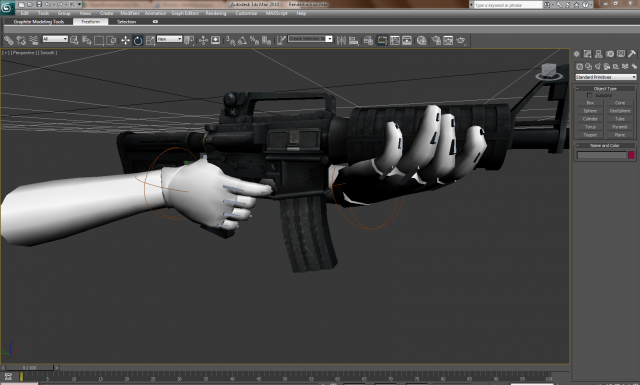Open the Utilities hammer panel tab
The image size is (640, 385).
click(x=632, y=54)
